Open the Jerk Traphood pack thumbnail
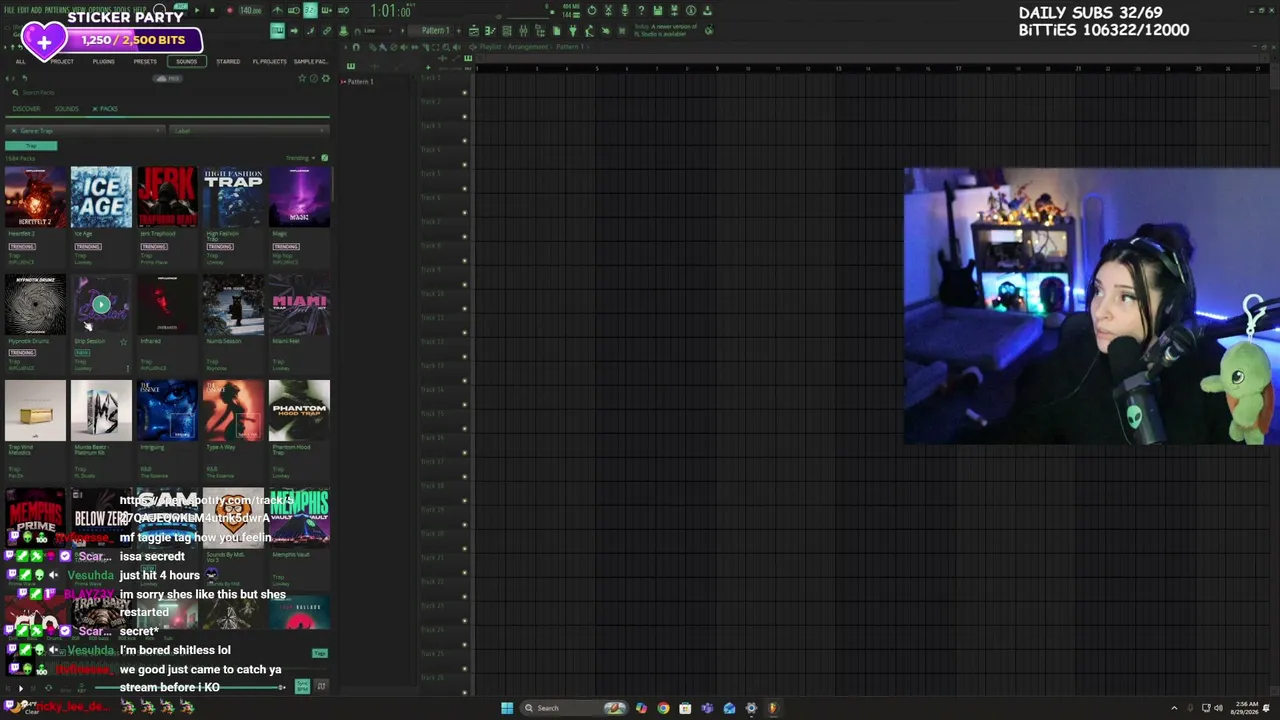 point(167,197)
